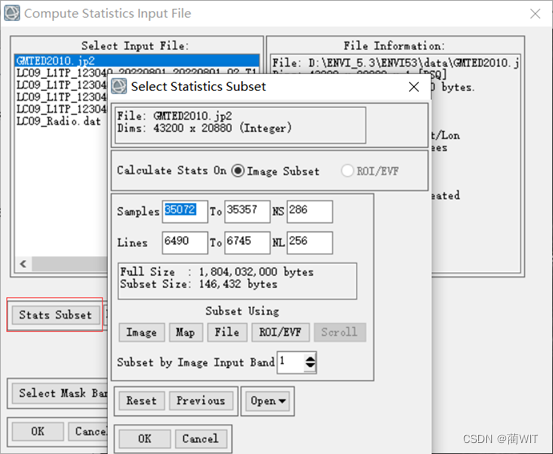
Task: Increase Subset by Image Input Band value
Action: pyautogui.click(x=310, y=358)
